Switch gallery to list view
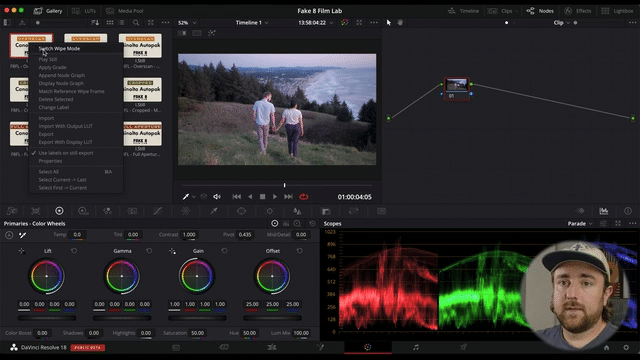640x360 pixels. coord(121,23)
